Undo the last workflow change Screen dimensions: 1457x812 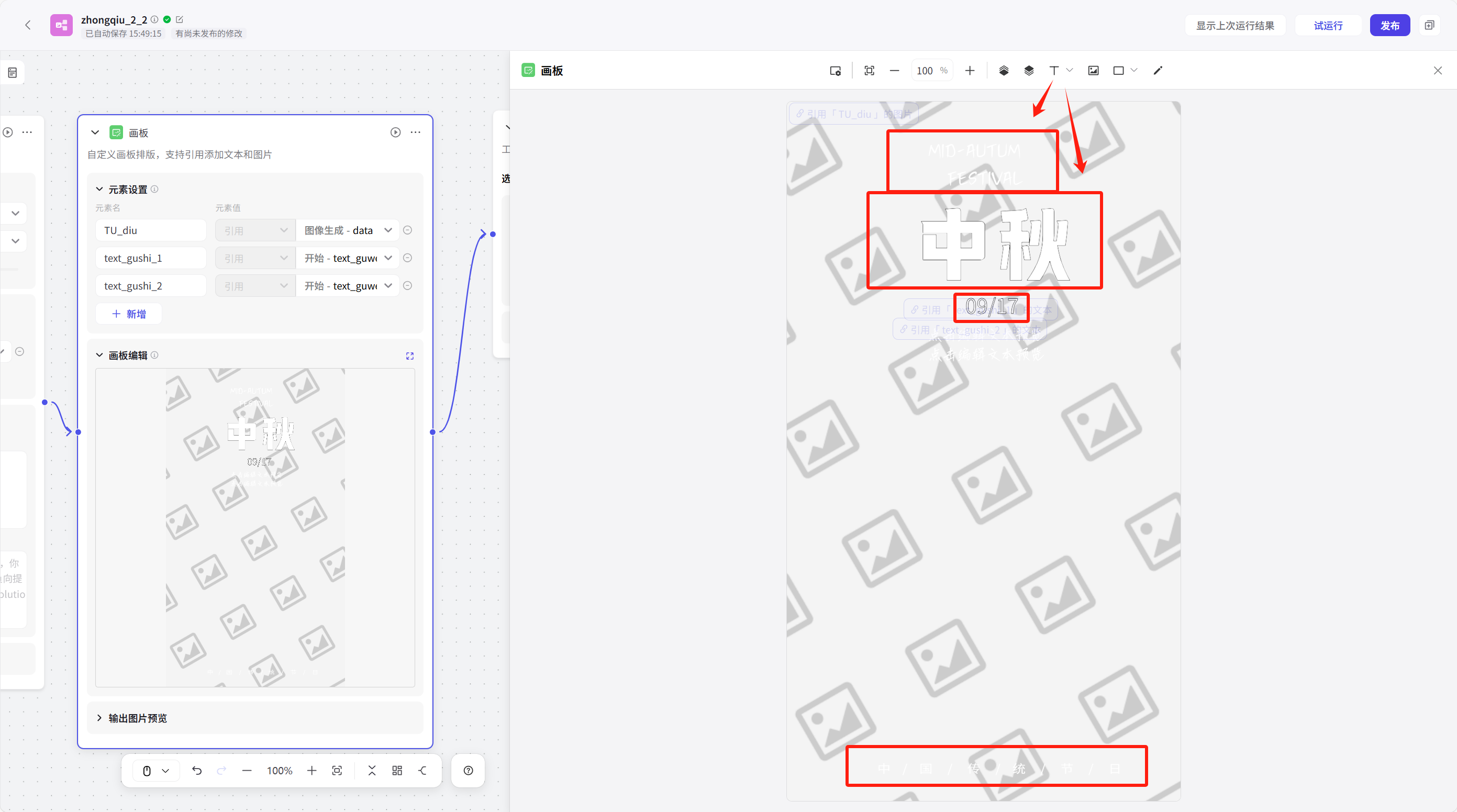point(197,770)
